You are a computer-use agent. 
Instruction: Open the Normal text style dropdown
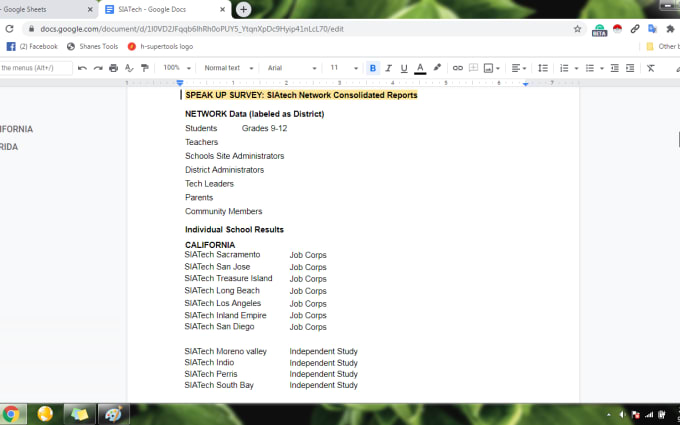(229, 68)
